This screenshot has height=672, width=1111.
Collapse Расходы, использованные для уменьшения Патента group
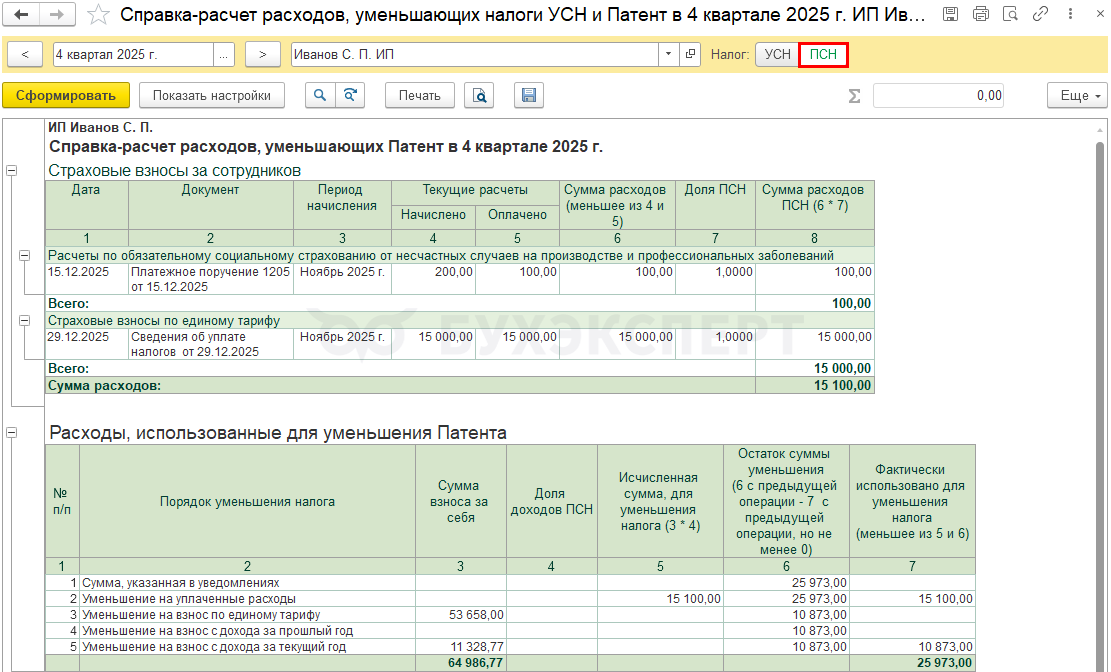[x=12, y=433]
